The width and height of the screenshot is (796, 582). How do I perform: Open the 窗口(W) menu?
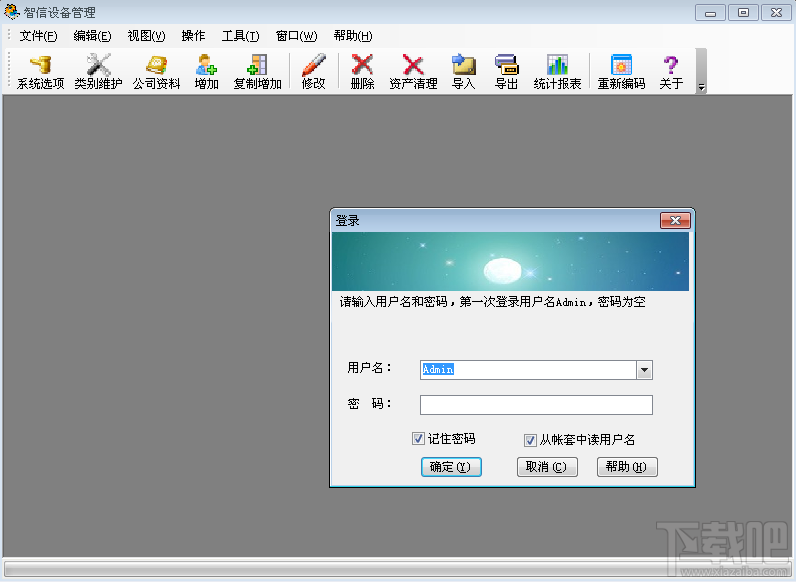tap(296, 36)
